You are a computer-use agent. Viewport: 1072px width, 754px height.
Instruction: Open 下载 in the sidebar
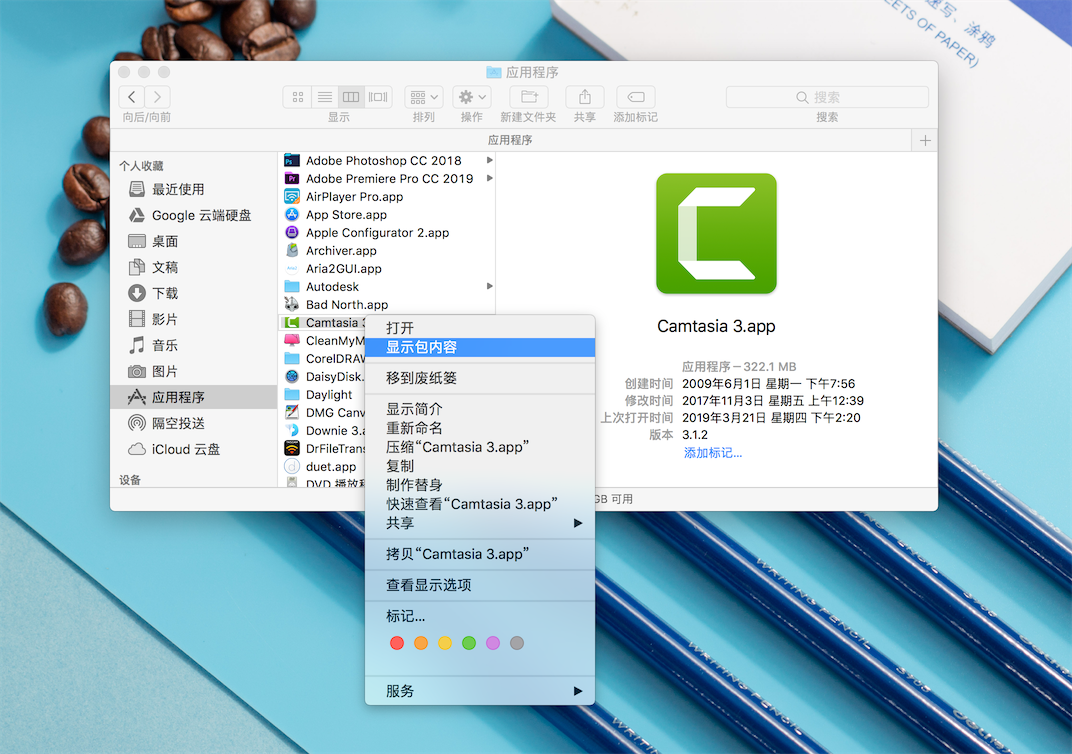point(194,293)
